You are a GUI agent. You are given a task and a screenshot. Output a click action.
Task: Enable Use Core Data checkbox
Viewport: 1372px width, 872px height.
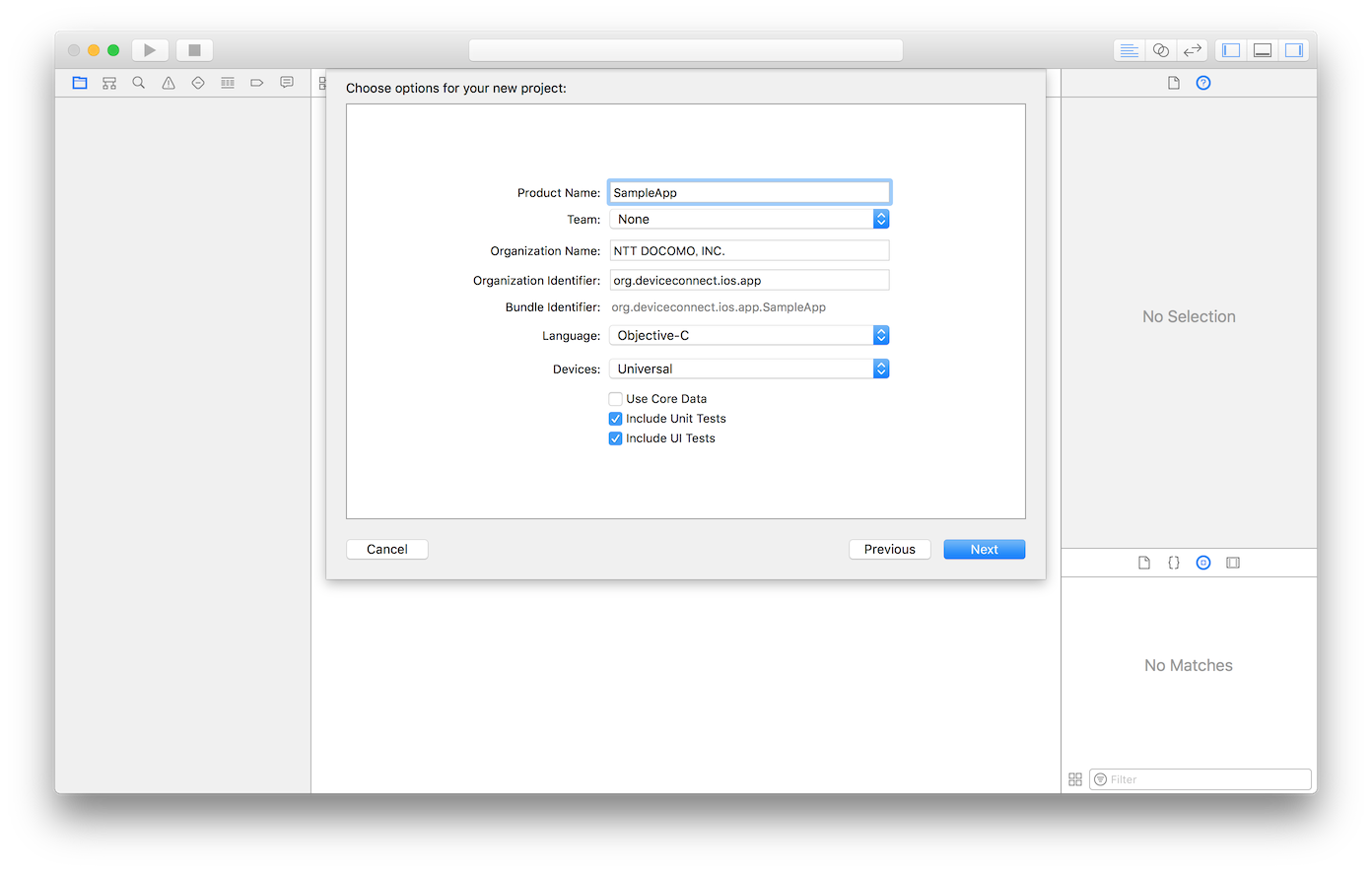click(616, 399)
